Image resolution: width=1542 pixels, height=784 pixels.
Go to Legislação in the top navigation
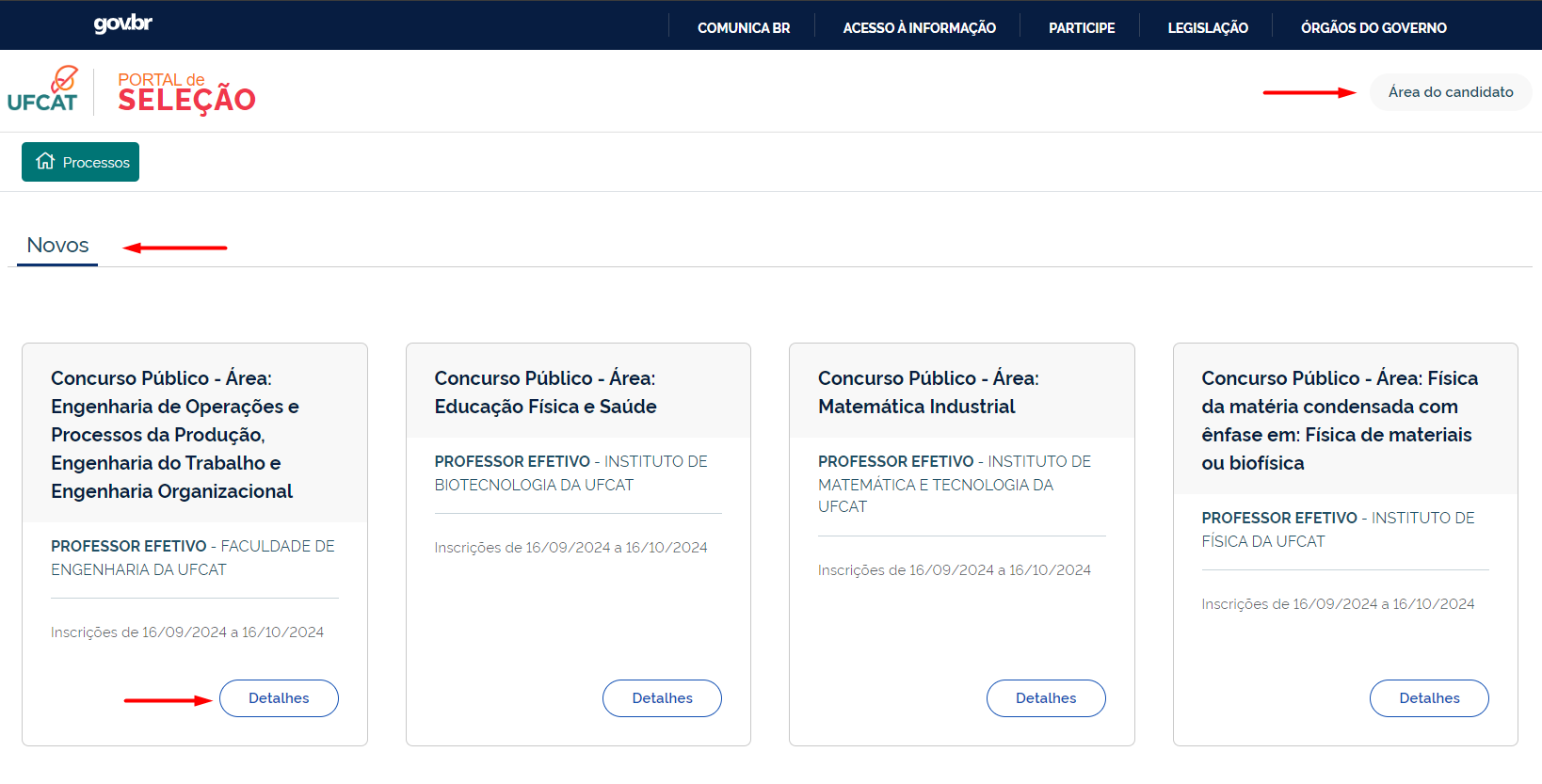[1208, 28]
